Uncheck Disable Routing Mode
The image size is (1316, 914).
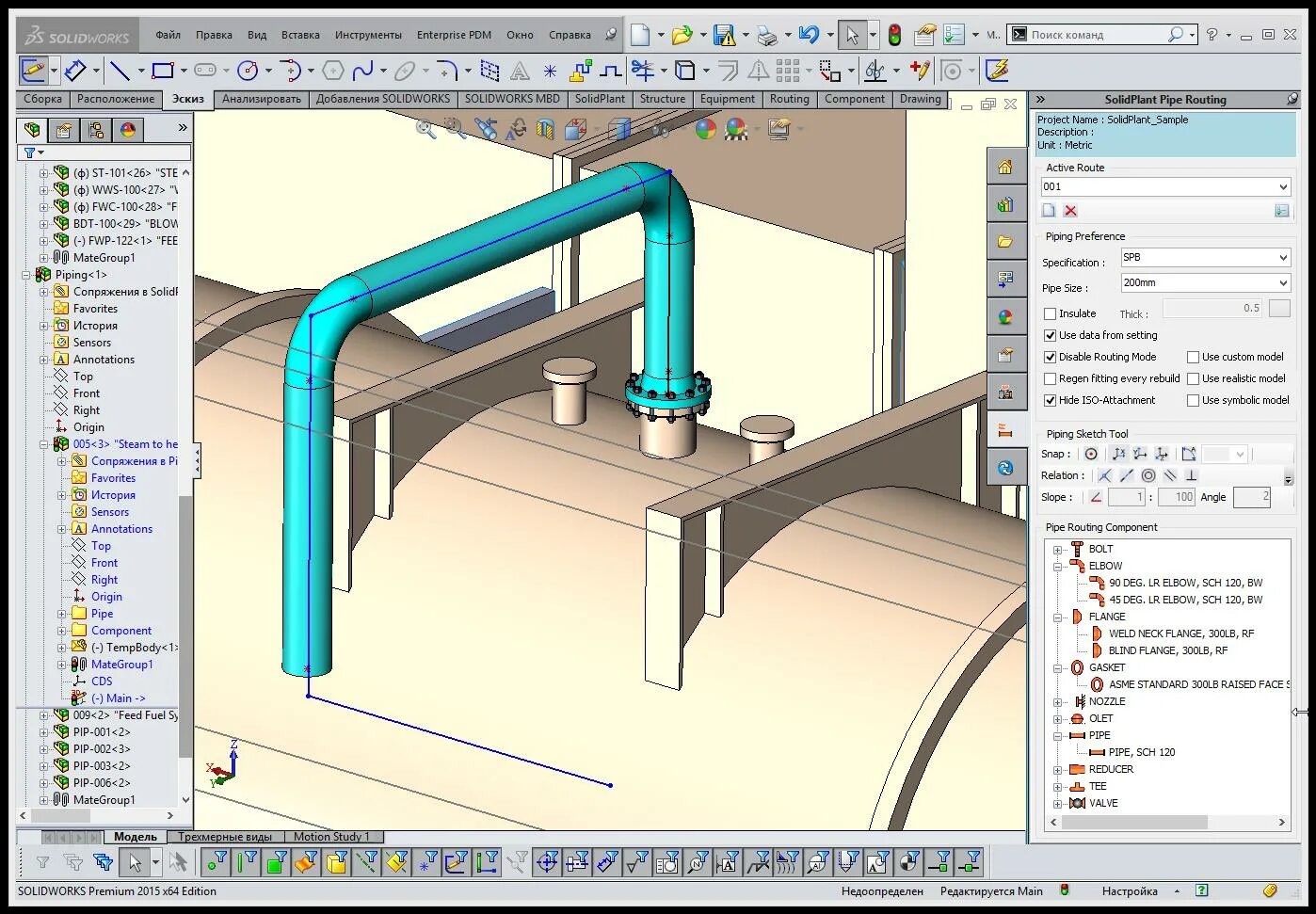[1051, 357]
